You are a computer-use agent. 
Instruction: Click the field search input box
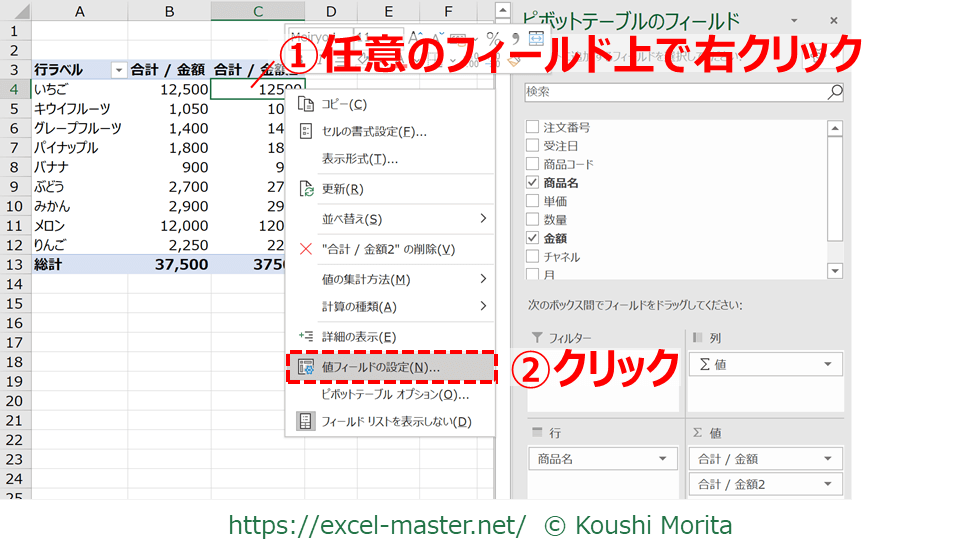[x=675, y=92]
